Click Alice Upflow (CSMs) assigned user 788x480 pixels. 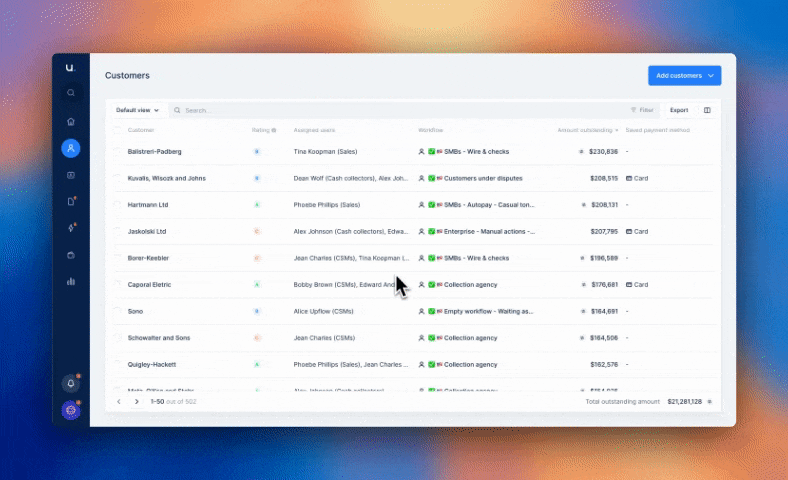pyautogui.click(x=323, y=311)
